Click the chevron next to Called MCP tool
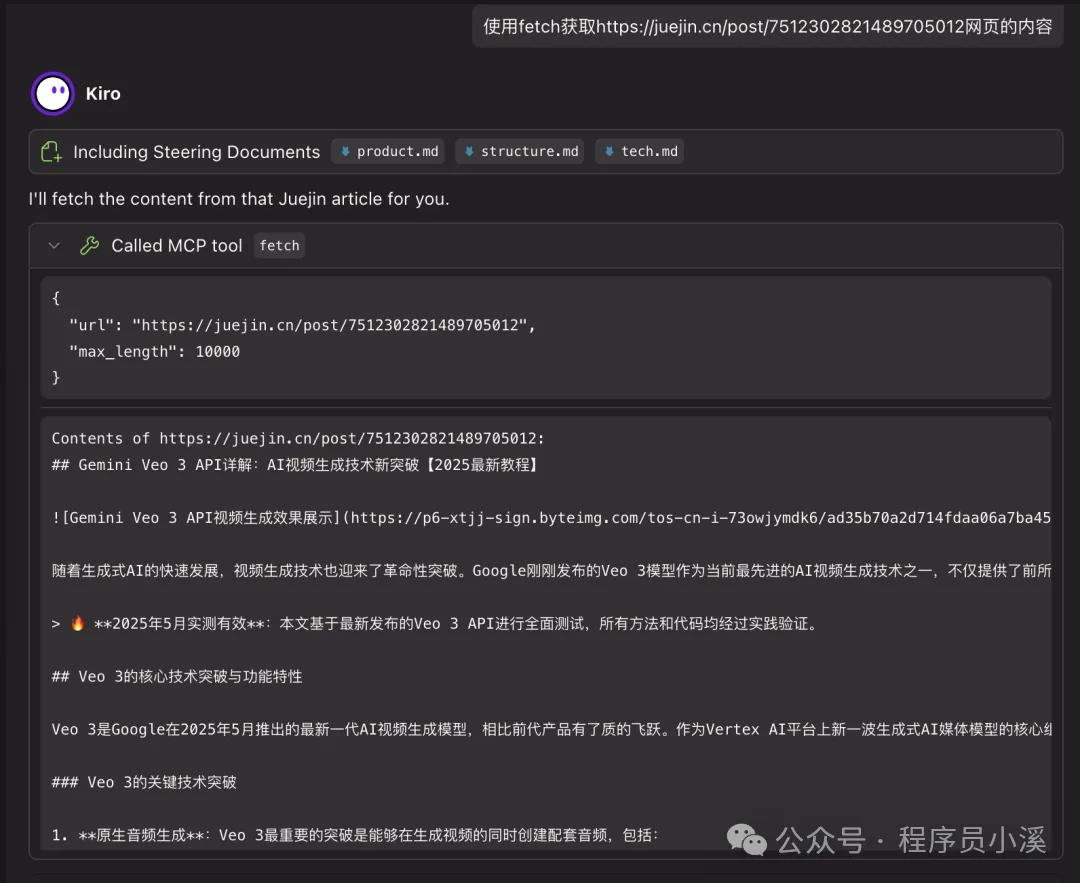Viewport: 1080px width, 883px height. pyautogui.click(x=54, y=245)
